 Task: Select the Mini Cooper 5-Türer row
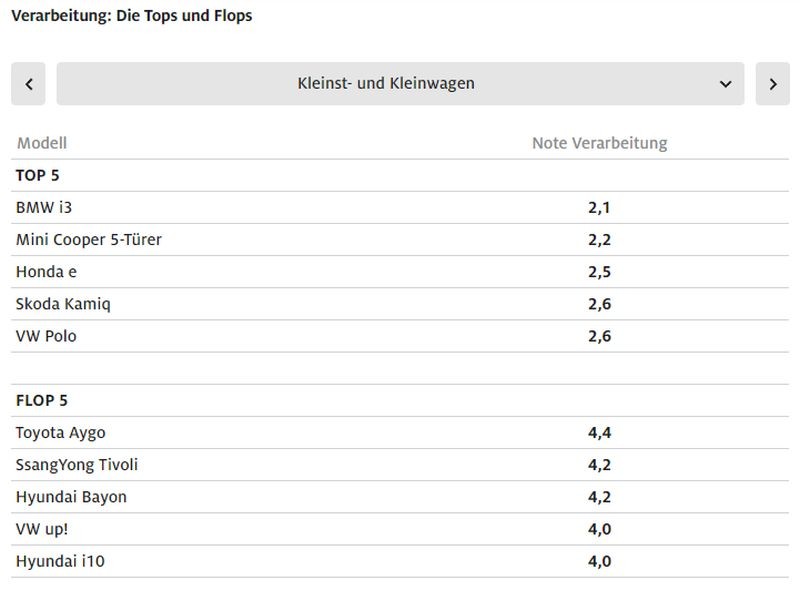[88, 239]
